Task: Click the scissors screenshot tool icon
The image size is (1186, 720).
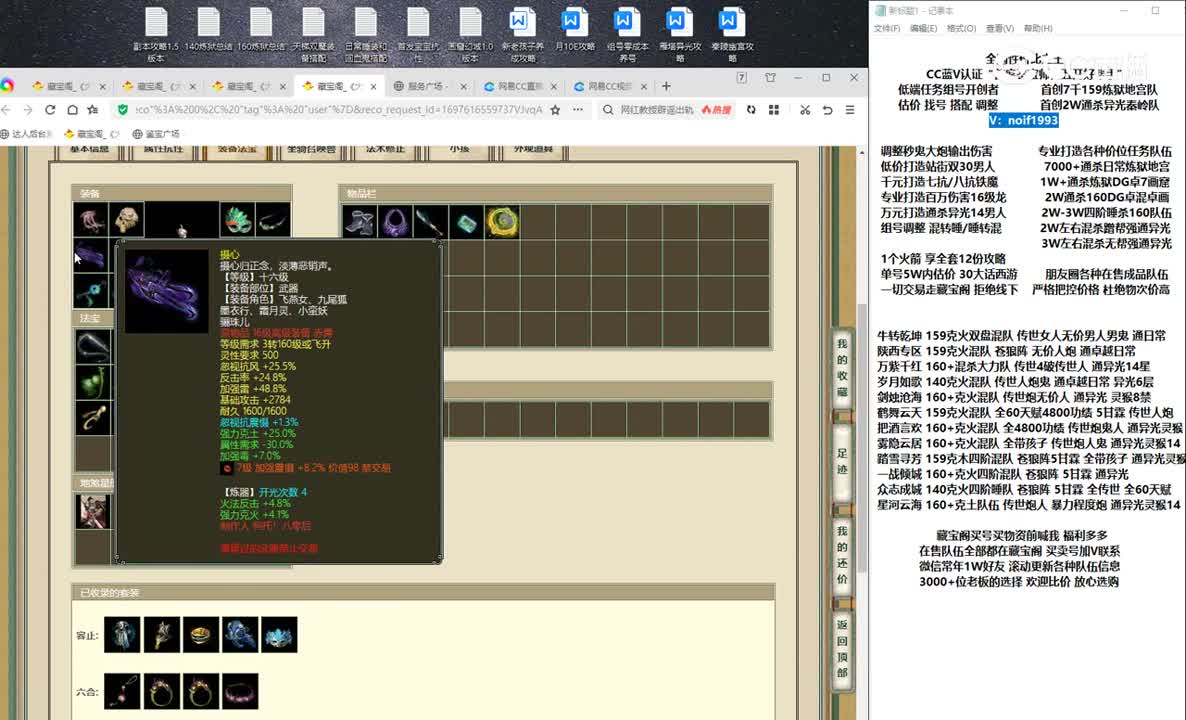Action: pos(805,110)
